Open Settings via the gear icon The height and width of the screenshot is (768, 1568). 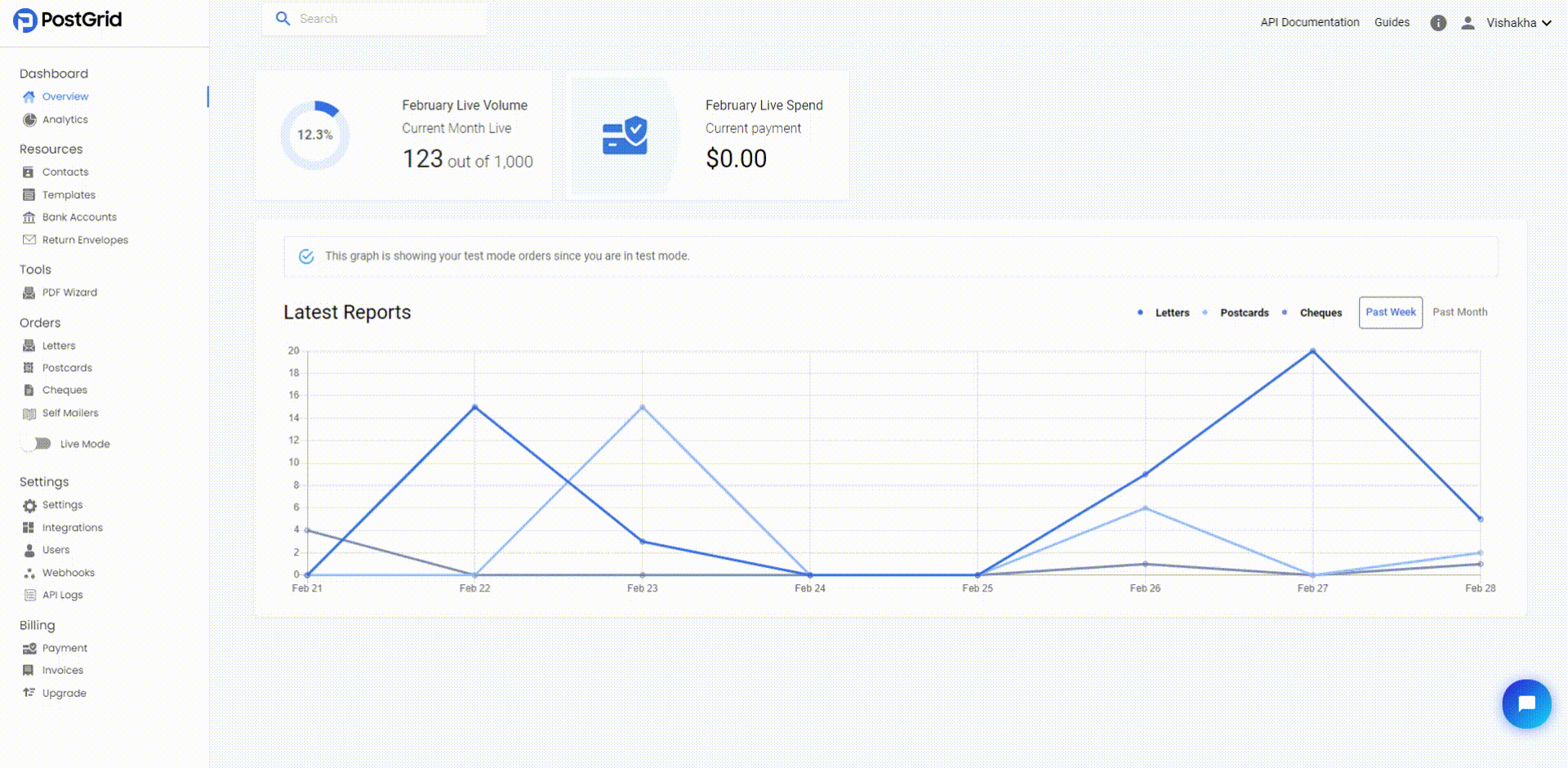(29, 505)
